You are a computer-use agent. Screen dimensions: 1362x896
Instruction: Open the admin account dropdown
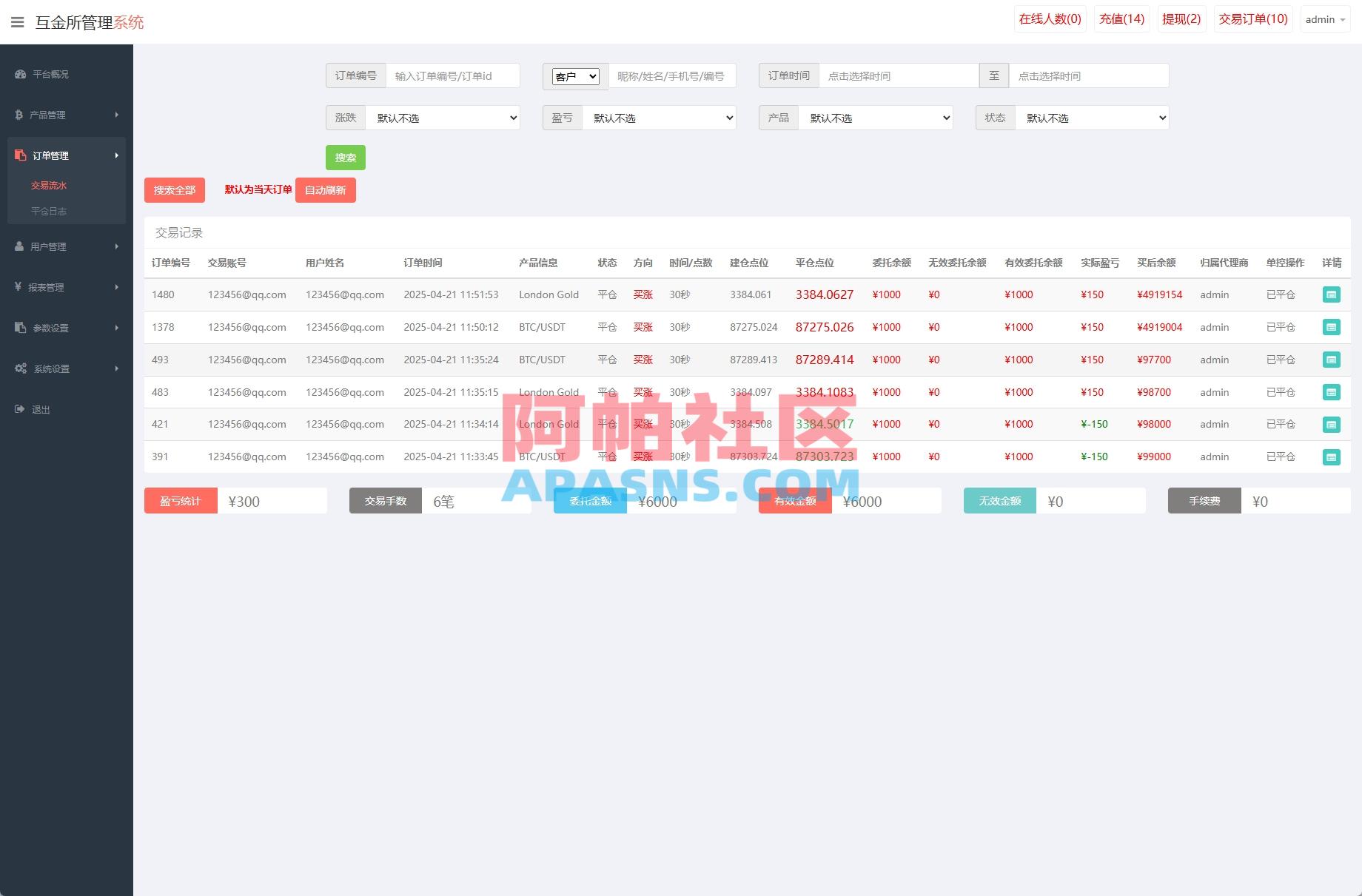(1325, 19)
